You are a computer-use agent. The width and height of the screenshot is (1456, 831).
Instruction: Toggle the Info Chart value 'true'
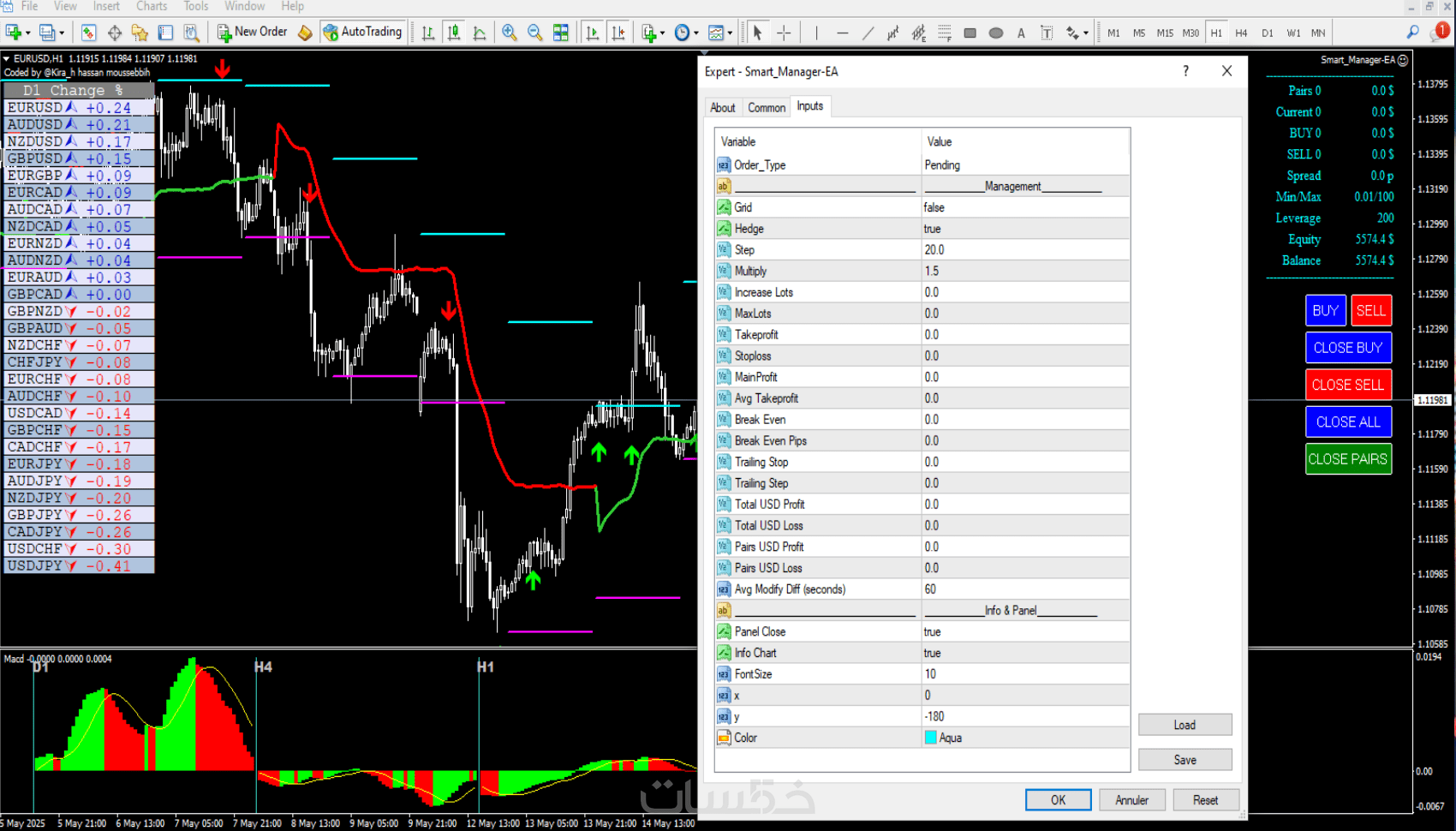coord(1026,653)
